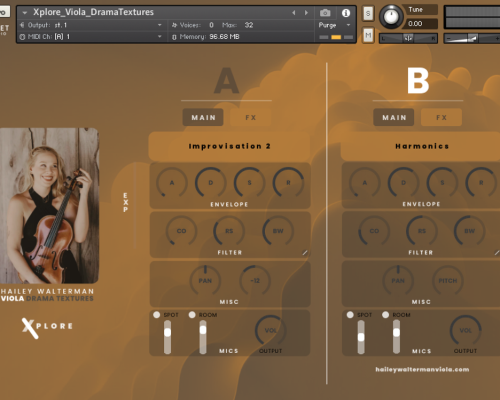Screen dimensions: 500x400
Task: Click the VOL output knob in layer B
Action: coord(465,331)
